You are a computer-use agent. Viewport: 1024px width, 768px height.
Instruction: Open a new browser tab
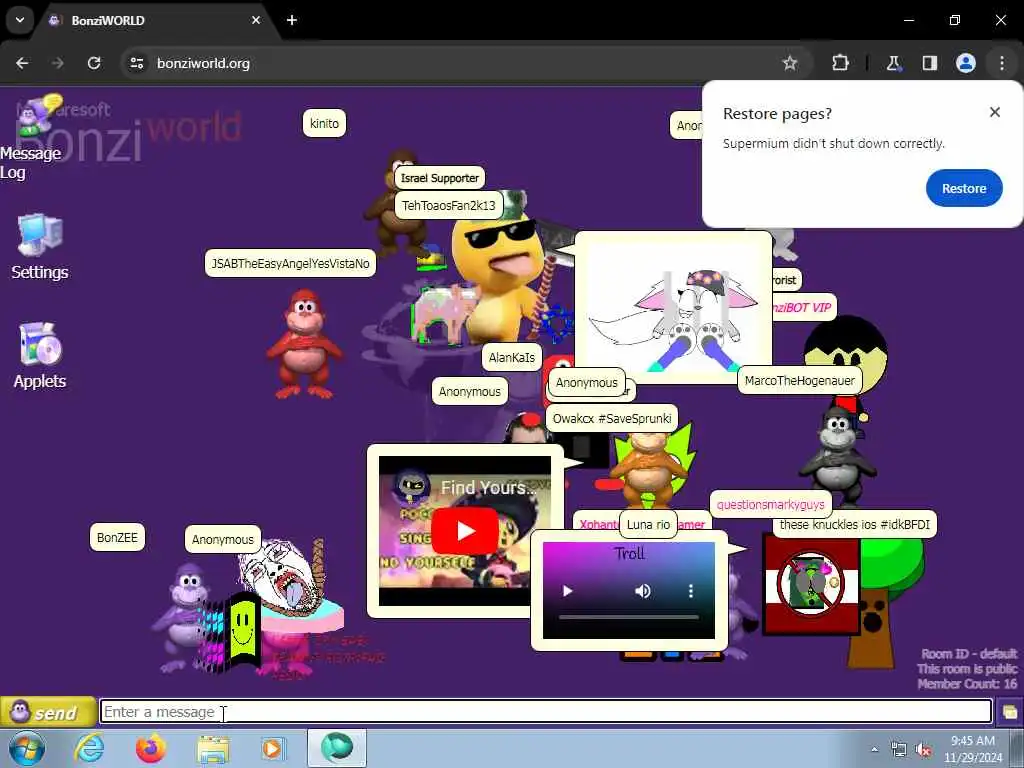tap(292, 20)
